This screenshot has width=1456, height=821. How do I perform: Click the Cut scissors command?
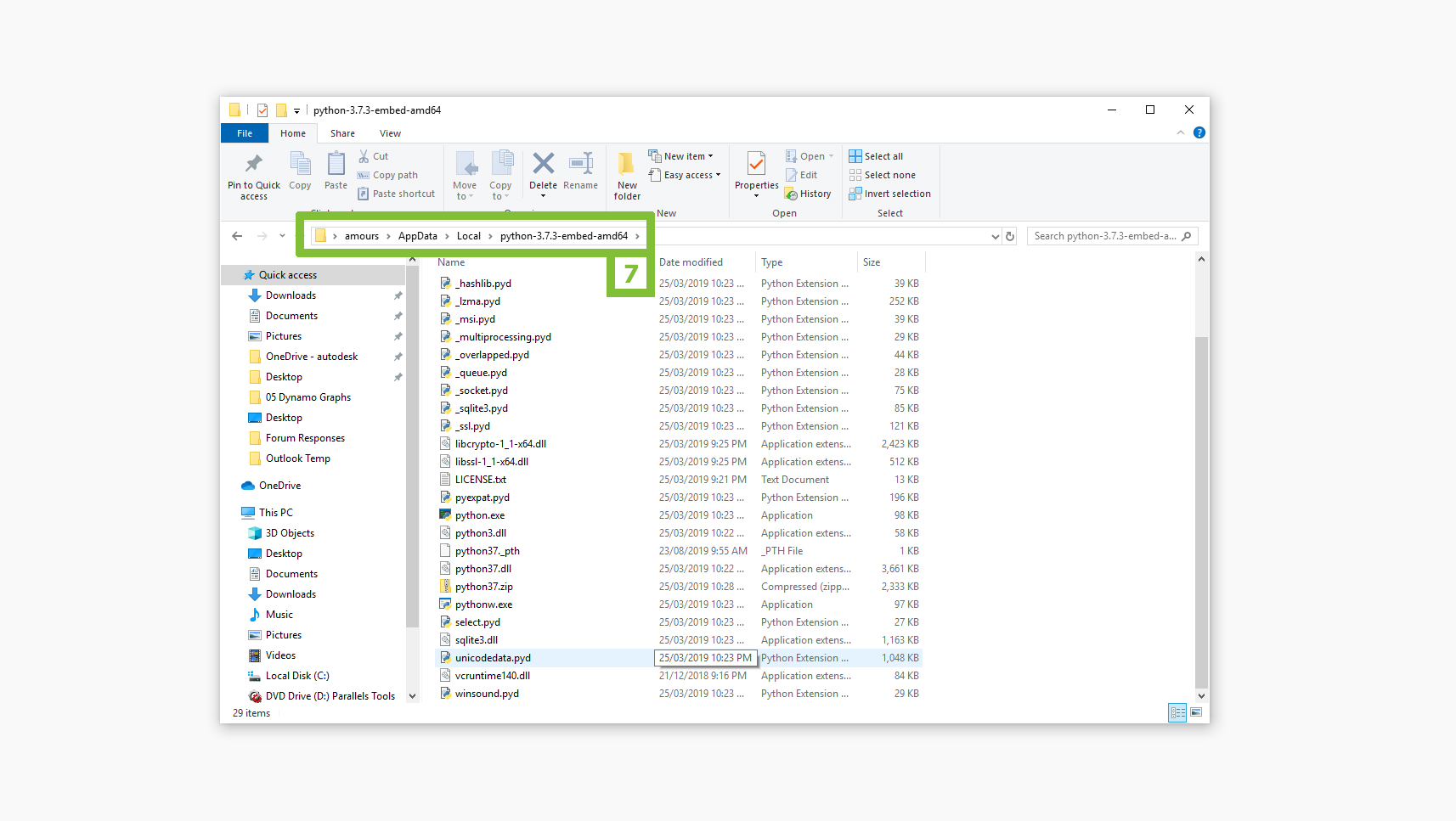coord(374,156)
